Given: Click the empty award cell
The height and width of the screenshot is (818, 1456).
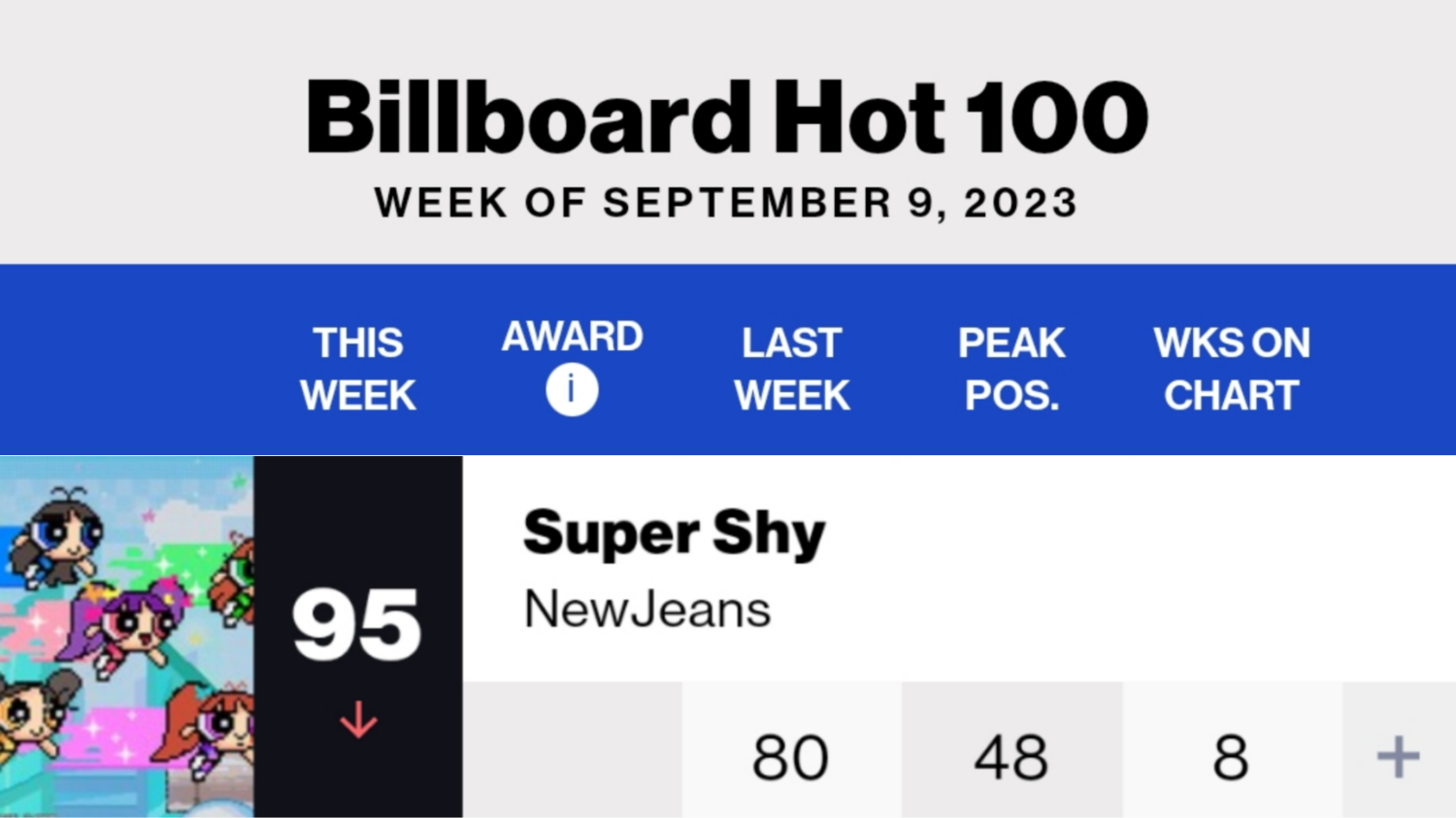Looking at the screenshot, I should [x=573, y=750].
